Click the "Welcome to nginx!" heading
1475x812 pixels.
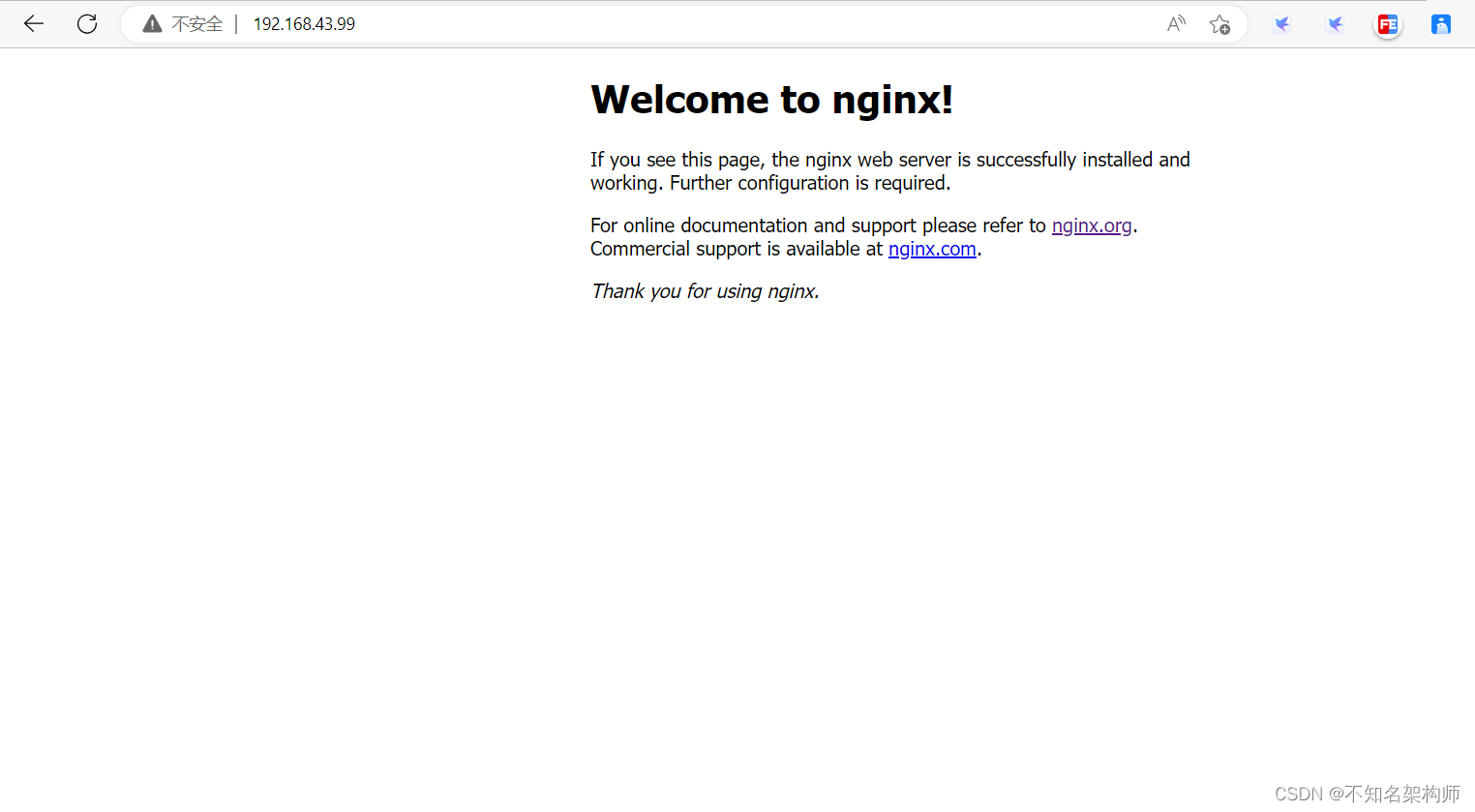pyautogui.click(x=772, y=100)
